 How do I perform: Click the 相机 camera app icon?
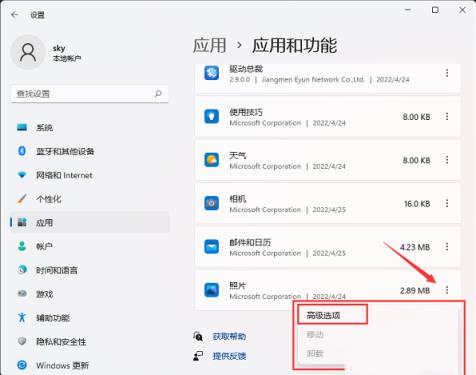pyautogui.click(x=212, y=203)
